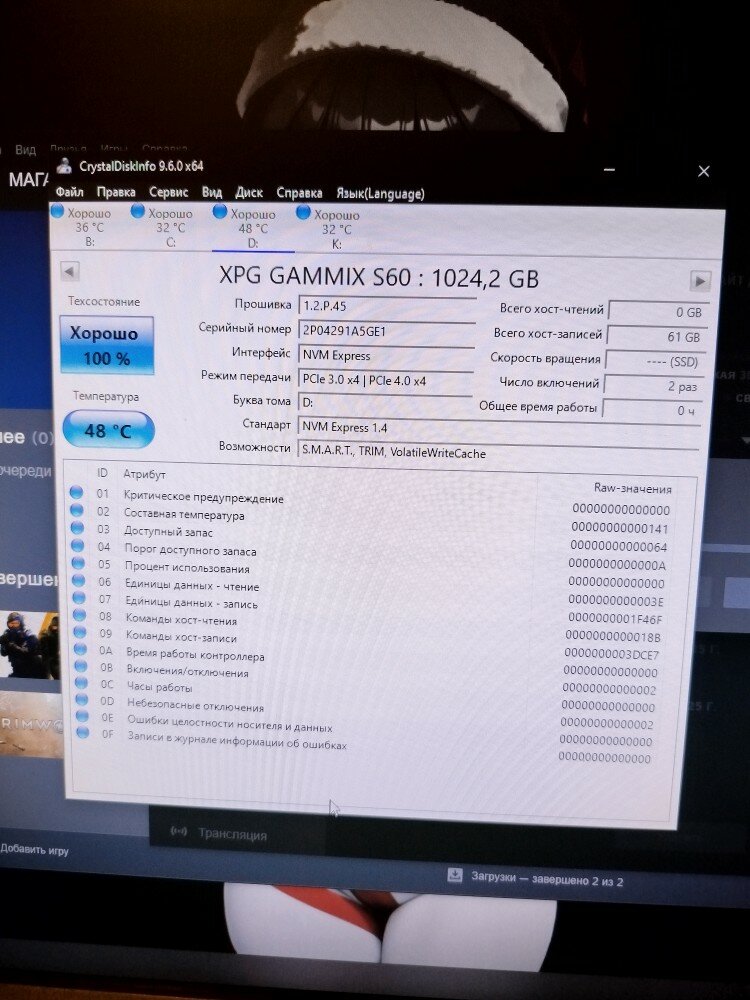Viewport: 750px width, 1000px height.
Task: Open the Правка menu
Action: pyautogui.click(x=116, y=192)
